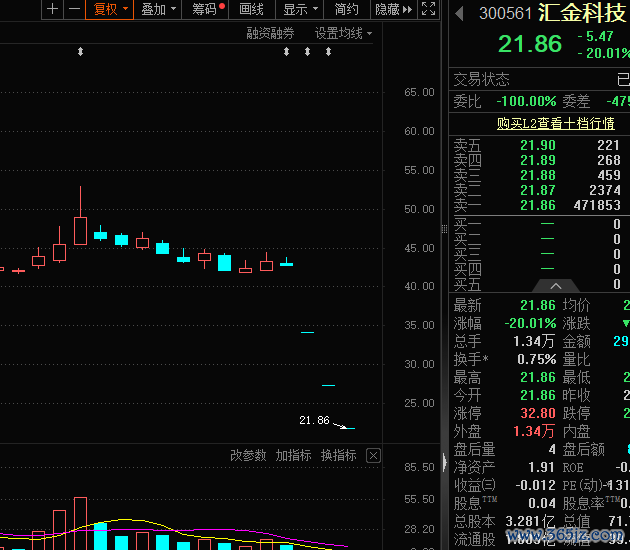Click 总股本 value 3.281亿
The width and height of the screenshot is (630, 550).
pyautogui.click(x=530, y=521)
